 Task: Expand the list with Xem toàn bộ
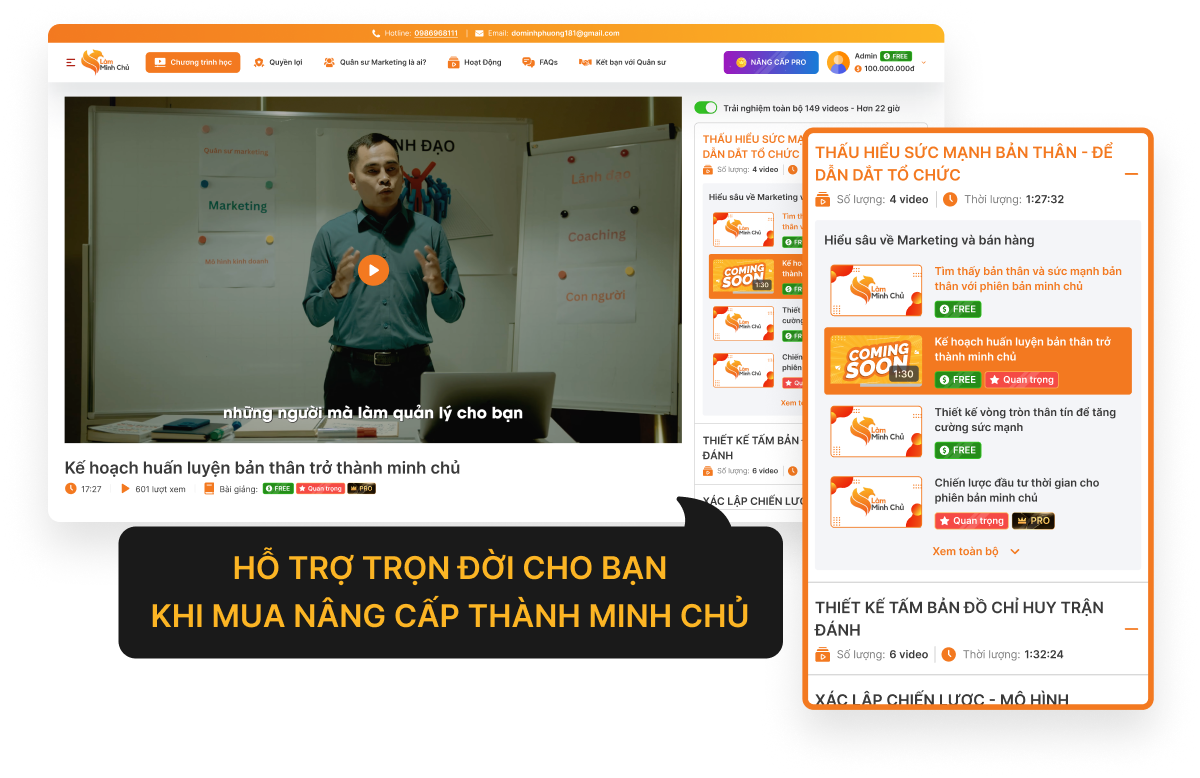(976, 551)
